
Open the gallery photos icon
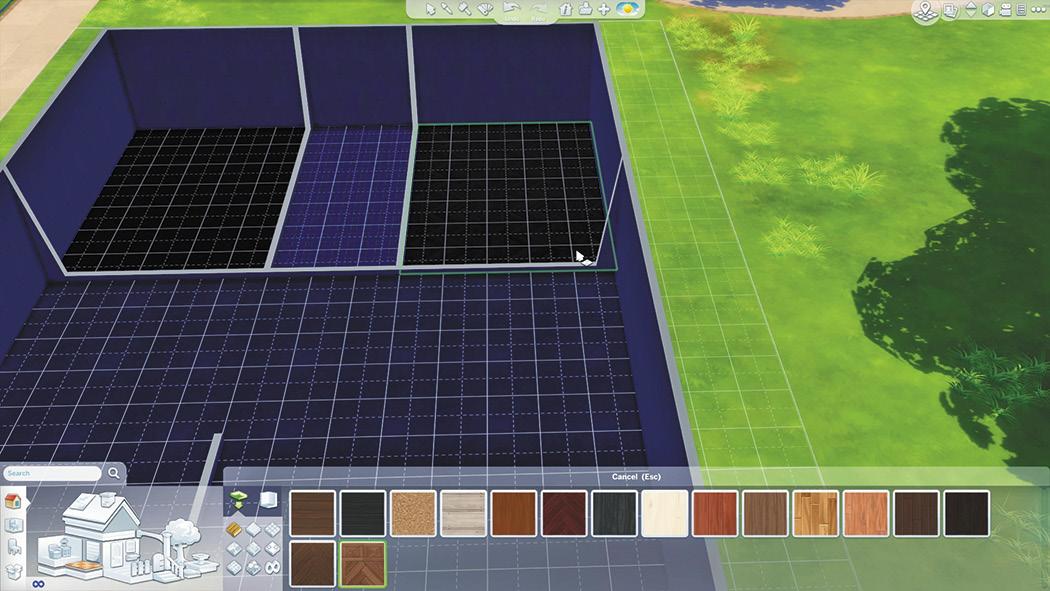click(x=950, y=11)
